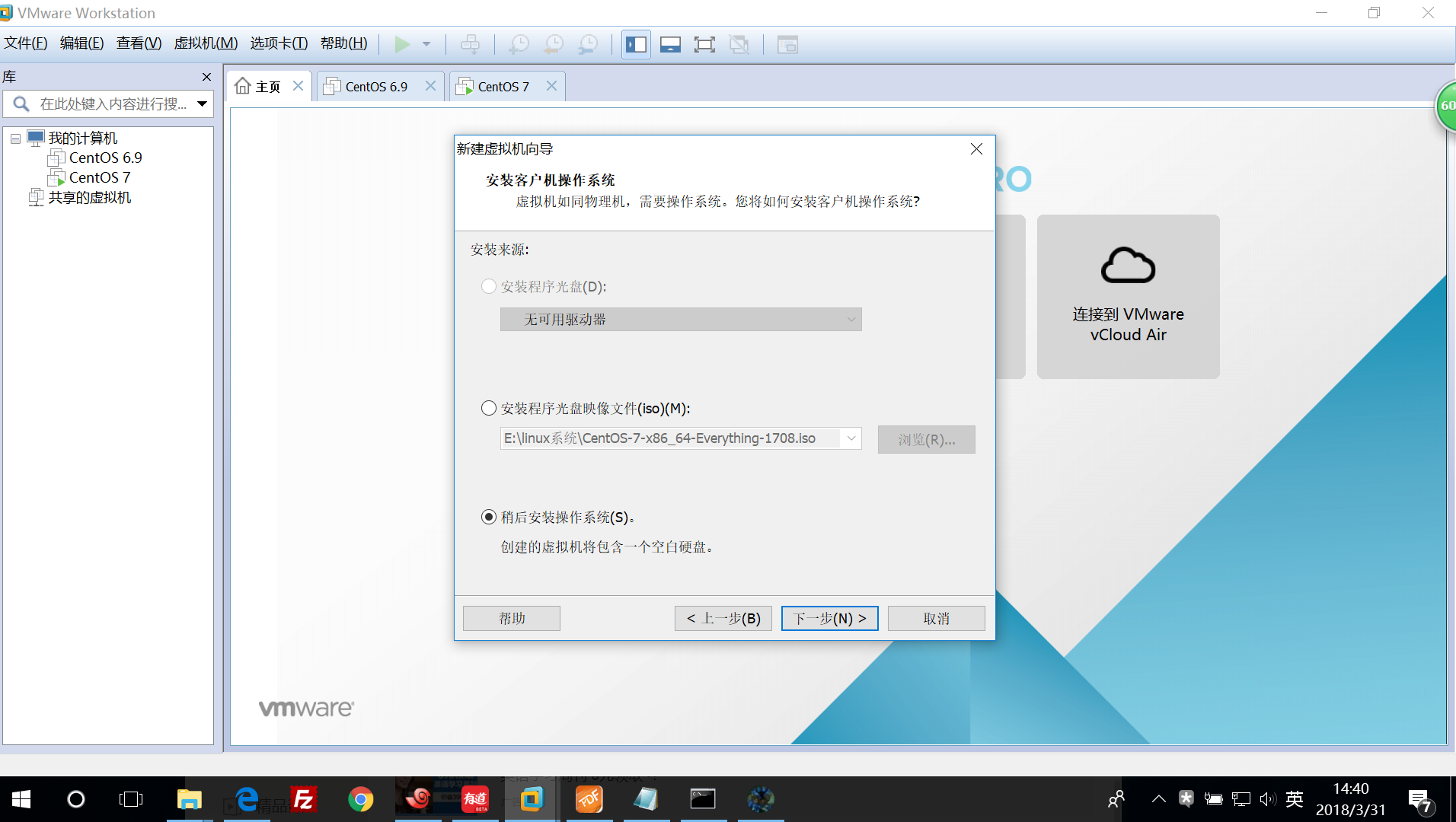Click the full screen mode icon
The height and width of the screenshot is (822, 1456).
coord(704,44)
